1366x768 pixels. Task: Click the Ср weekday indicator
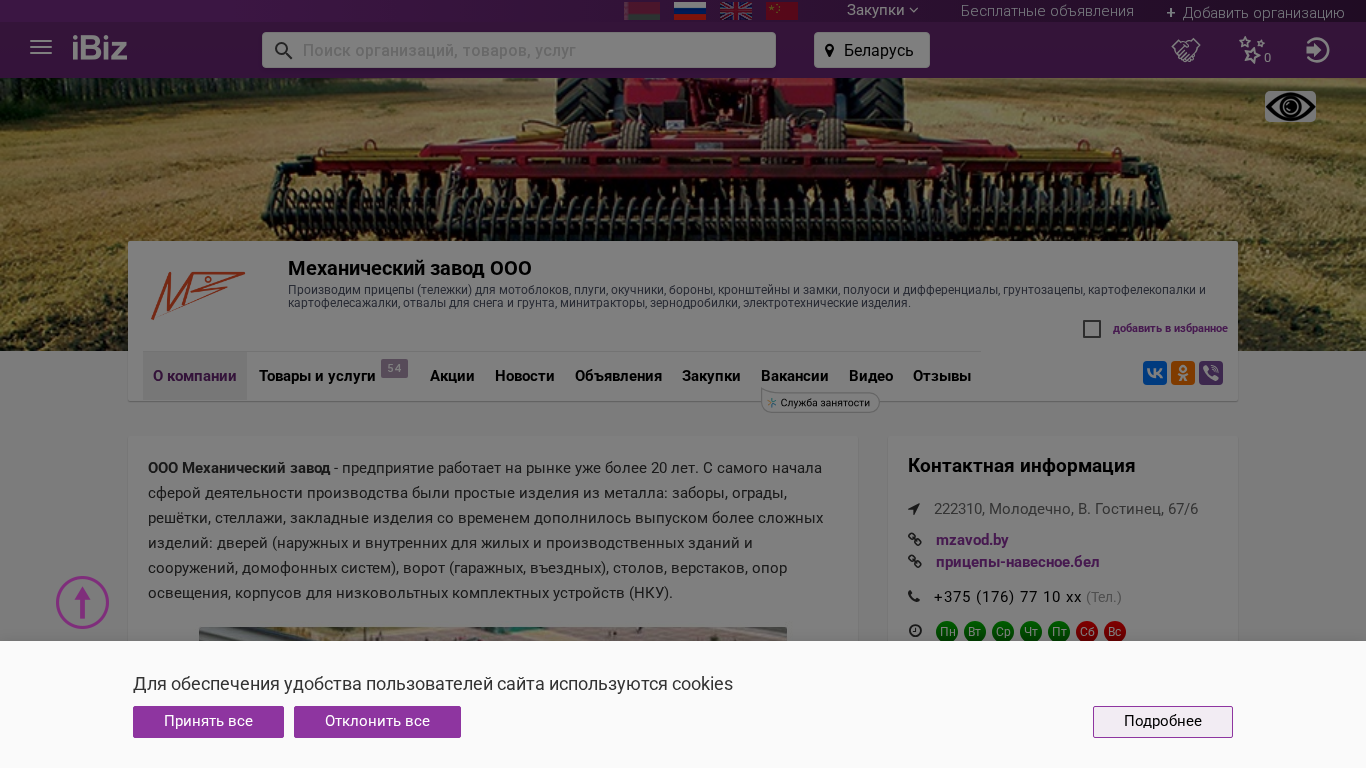pos(1003,632)
